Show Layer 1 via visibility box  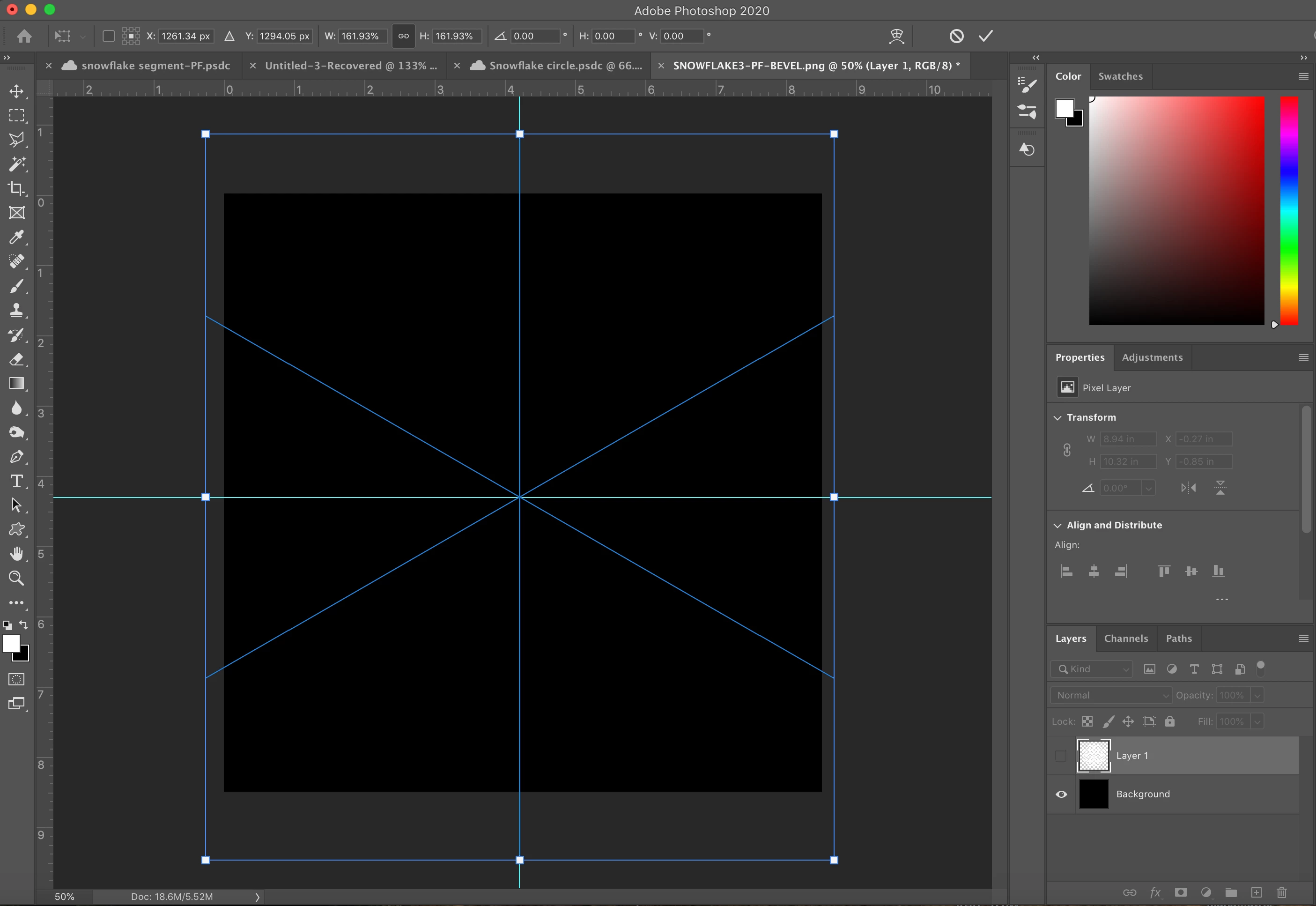tap(1061, 756)
